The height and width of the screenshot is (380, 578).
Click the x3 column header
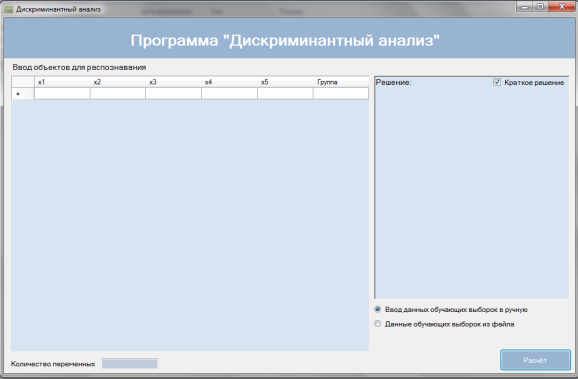click(x=174, y=82)
